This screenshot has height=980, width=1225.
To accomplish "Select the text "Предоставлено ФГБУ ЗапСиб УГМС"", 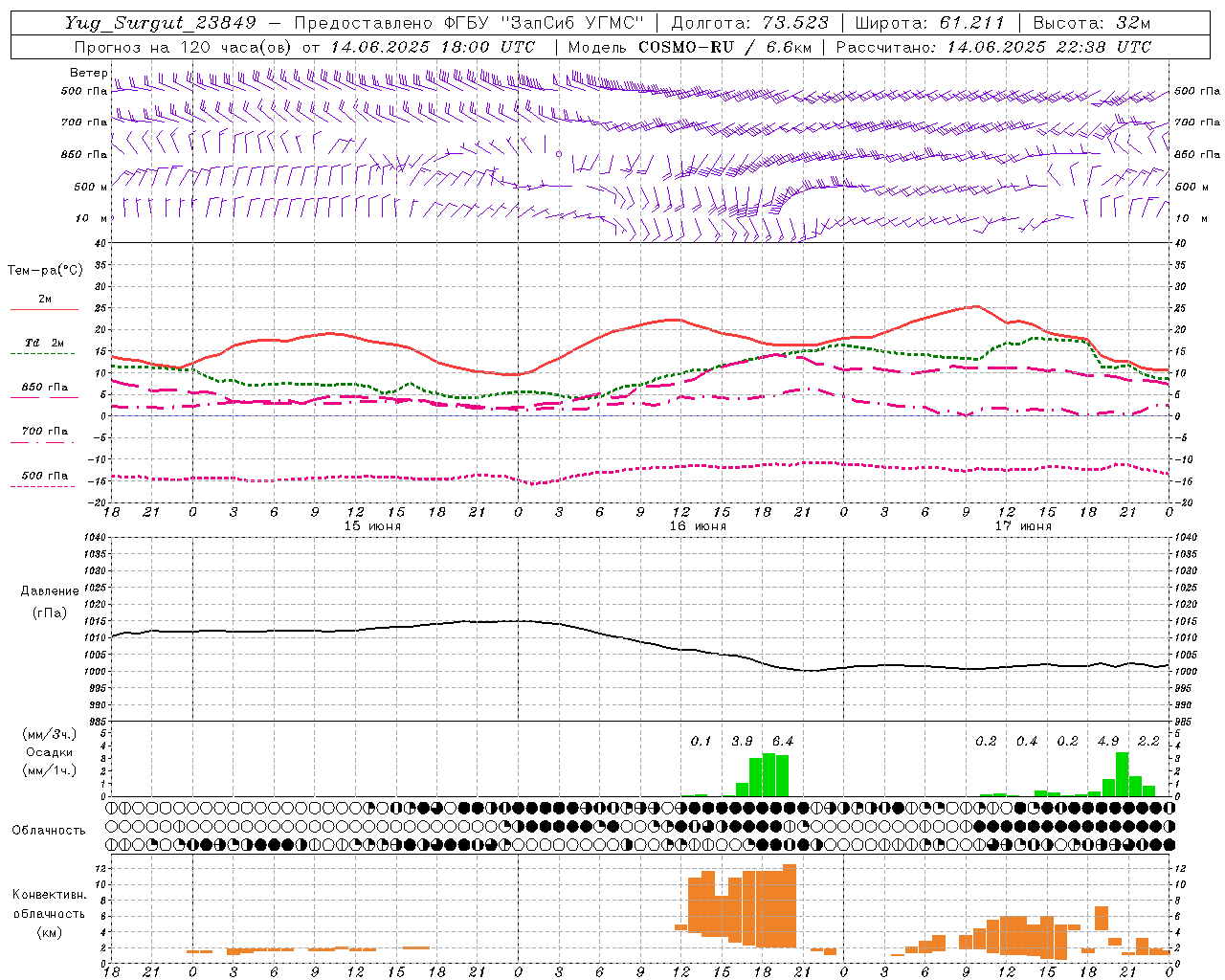I will [469, 23].
